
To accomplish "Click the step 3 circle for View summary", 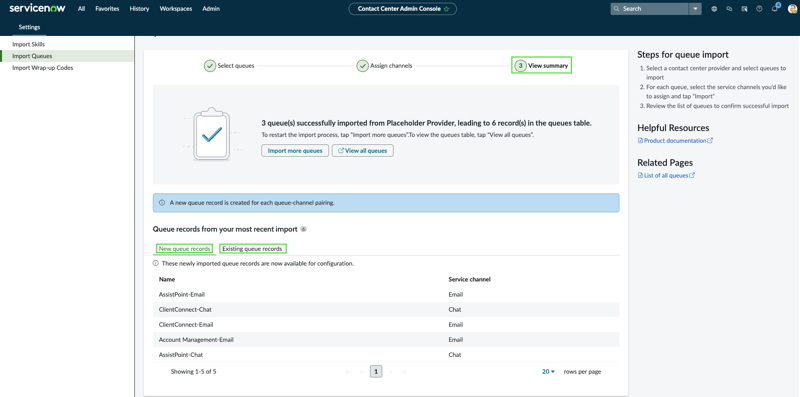I will point(520,66).
